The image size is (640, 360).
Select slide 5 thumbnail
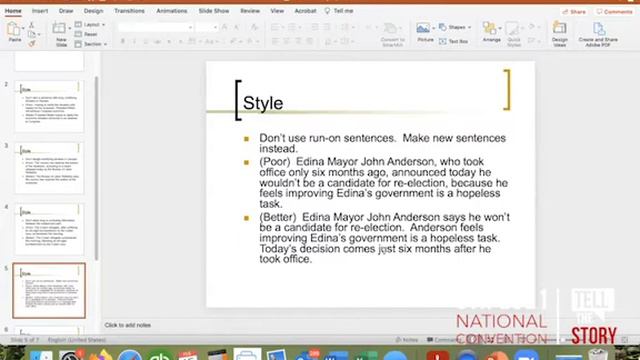[x=49, y=291]
